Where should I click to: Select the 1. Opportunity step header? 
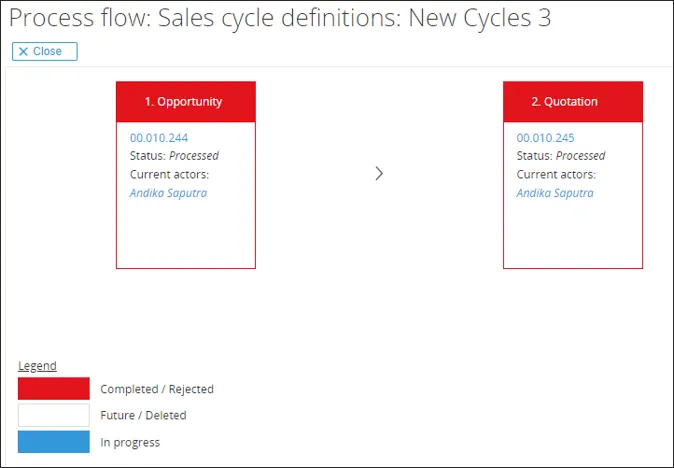(186, 101)
